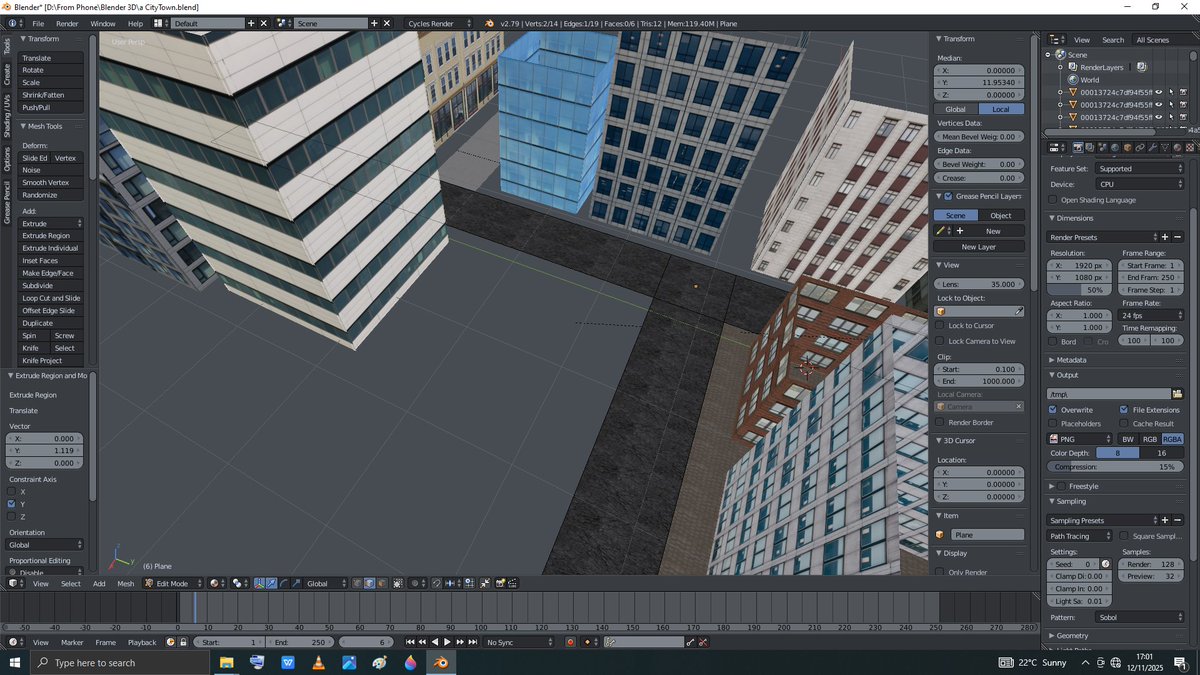
Task: Select vertex select mode icon
Action: point(357,583)
